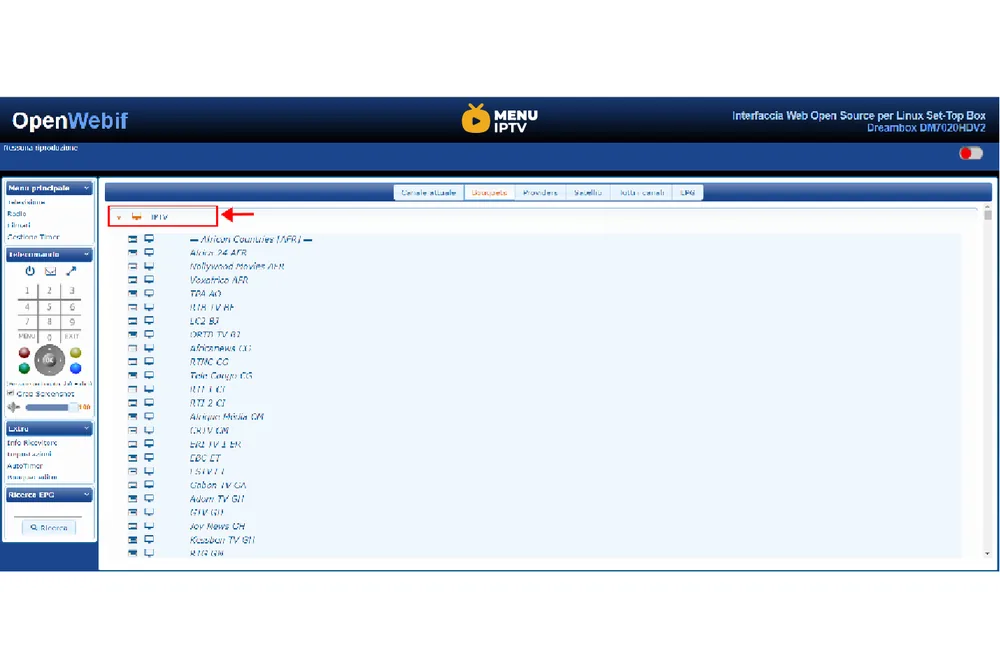
Task: Click the stream monitor icon for RTI 2 CI
Action: pyautogui.click(x=149, y=403)
